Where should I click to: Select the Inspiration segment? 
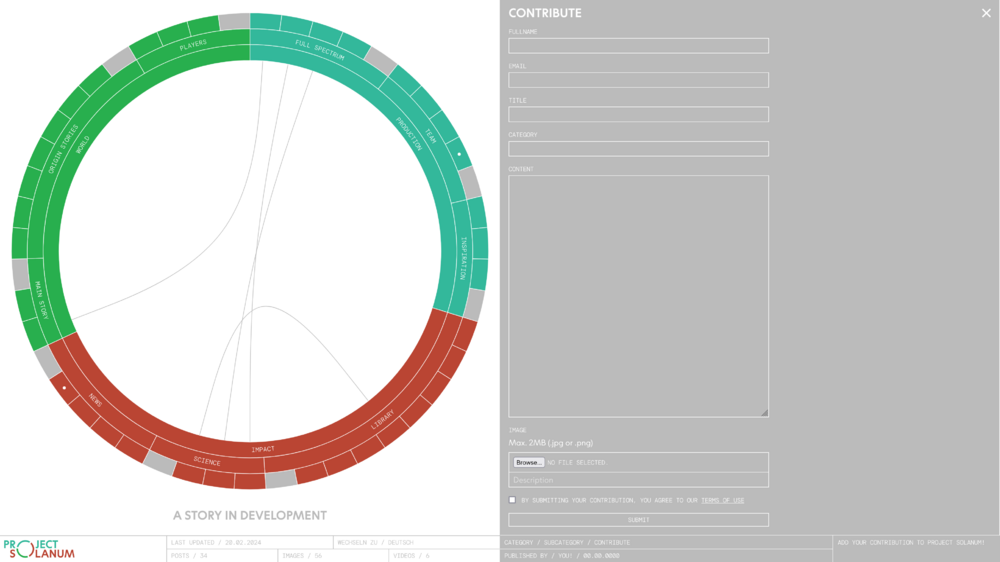(x=464, y=258)
